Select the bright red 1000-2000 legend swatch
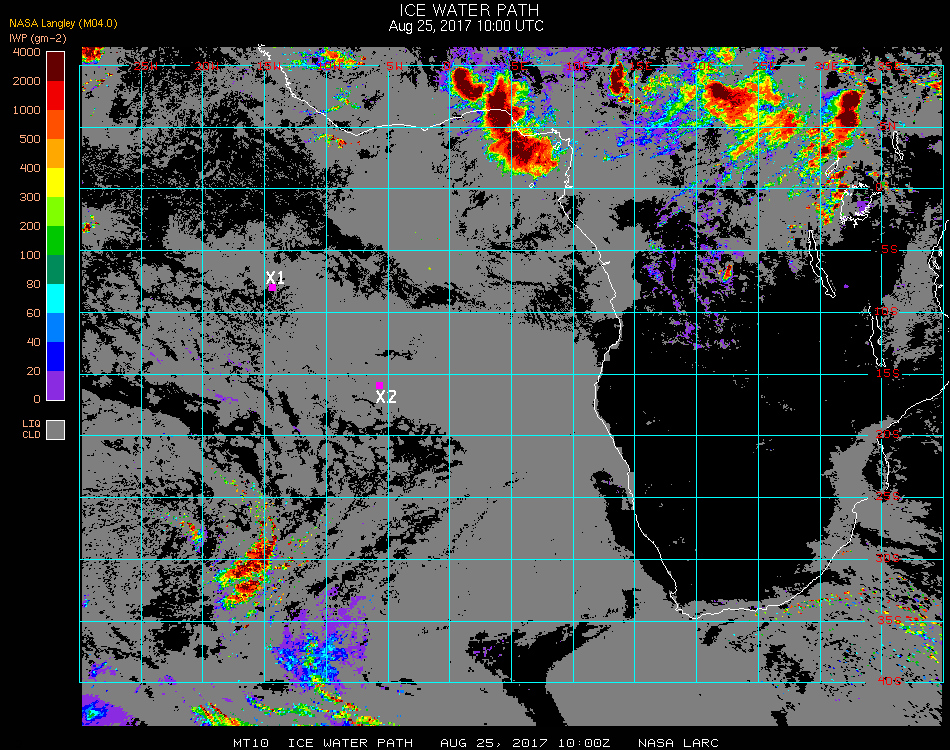The image size is (950, 750). (56, 96)
